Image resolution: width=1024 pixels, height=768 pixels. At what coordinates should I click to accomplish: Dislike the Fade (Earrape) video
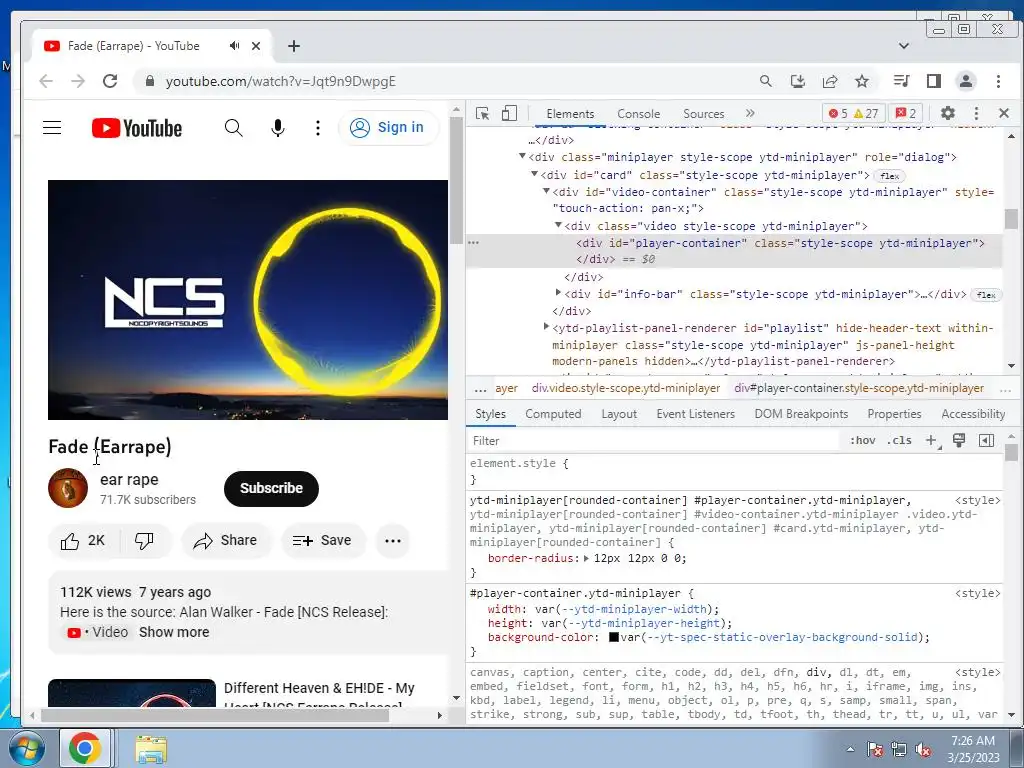click(144, 541)
